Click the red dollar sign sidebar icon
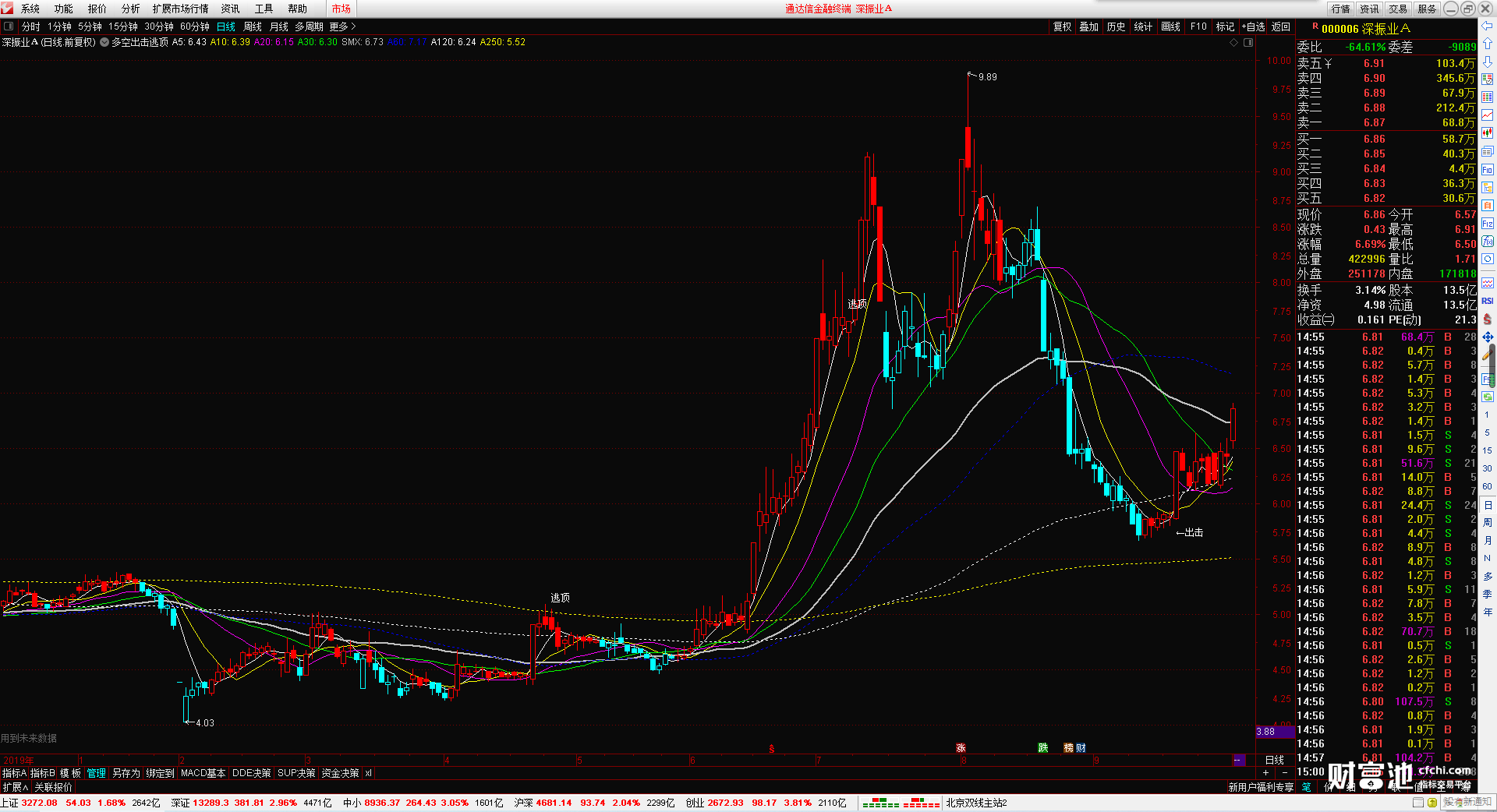The image size is (1497, 812). tap(1488, 319)
